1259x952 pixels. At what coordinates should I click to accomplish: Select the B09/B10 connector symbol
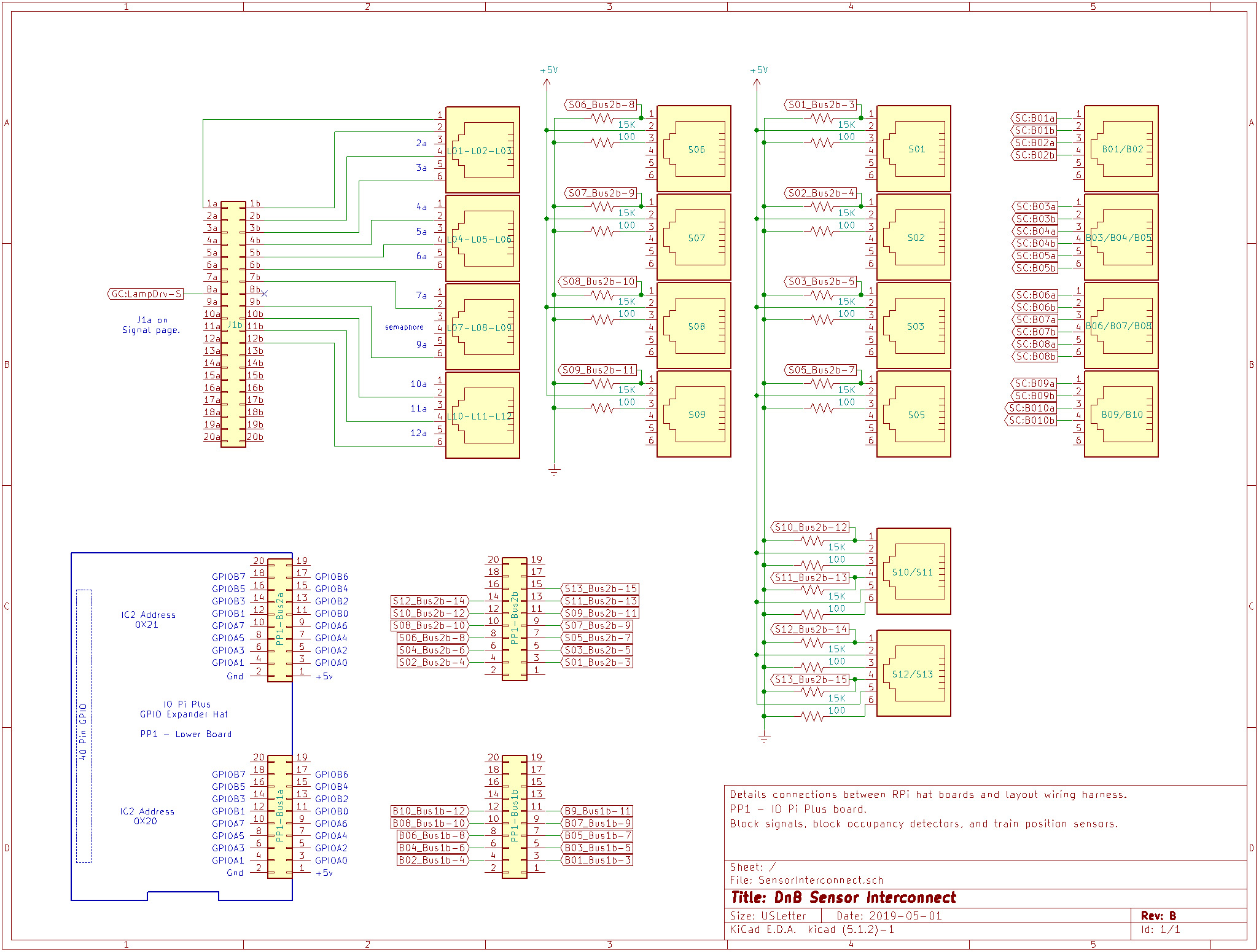point(1121,414)
